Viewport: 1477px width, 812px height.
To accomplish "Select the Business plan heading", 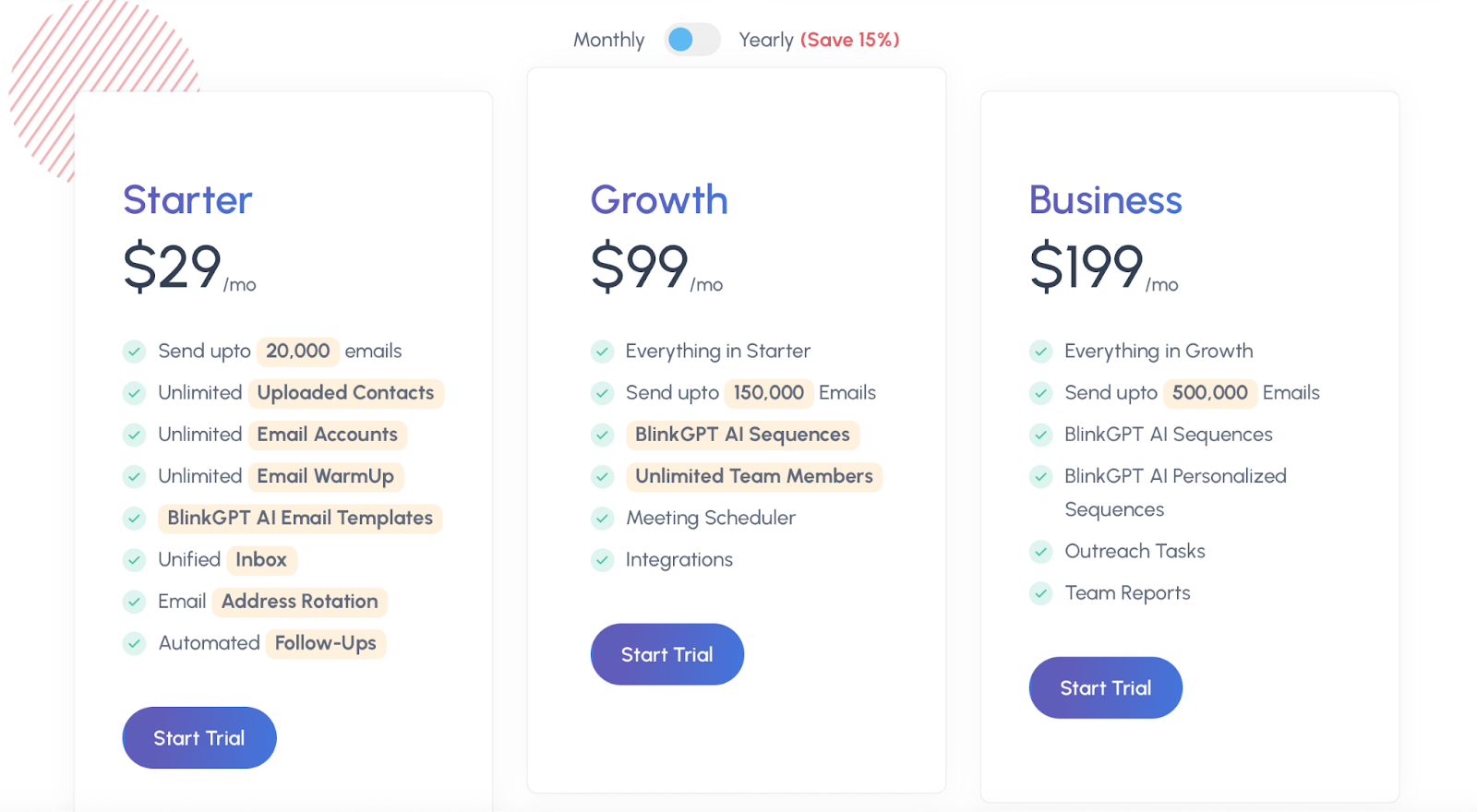I will click(x=1105, y=199).
